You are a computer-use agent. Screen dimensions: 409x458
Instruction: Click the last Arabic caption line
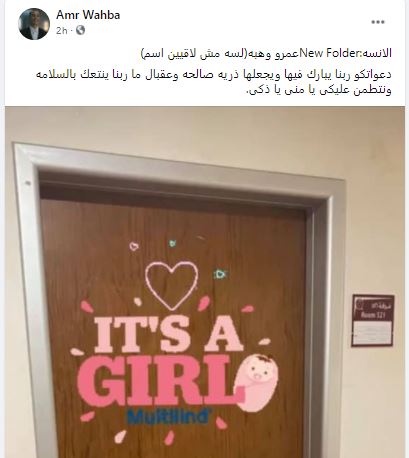(318, 90)
